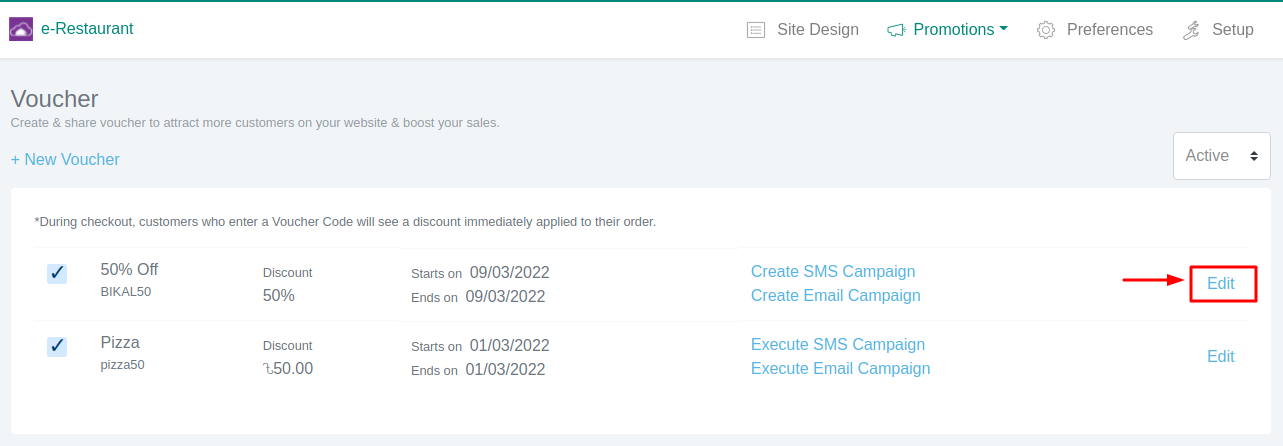This screenshot has height=446, width=1283.
Task: Click the Setup tools icon
Action: click(x=1191, y=30)
